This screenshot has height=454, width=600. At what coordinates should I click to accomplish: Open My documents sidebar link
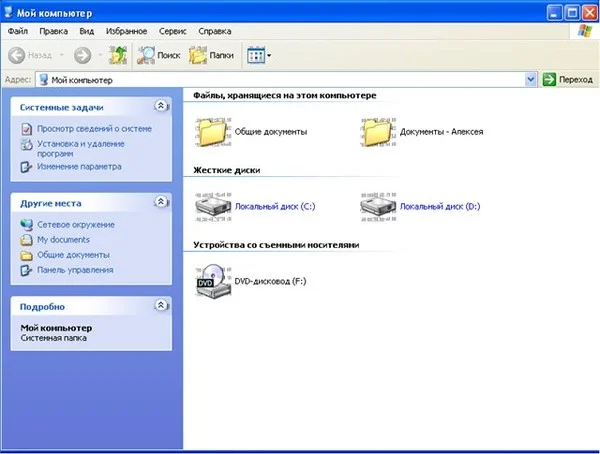click(63, 240)
